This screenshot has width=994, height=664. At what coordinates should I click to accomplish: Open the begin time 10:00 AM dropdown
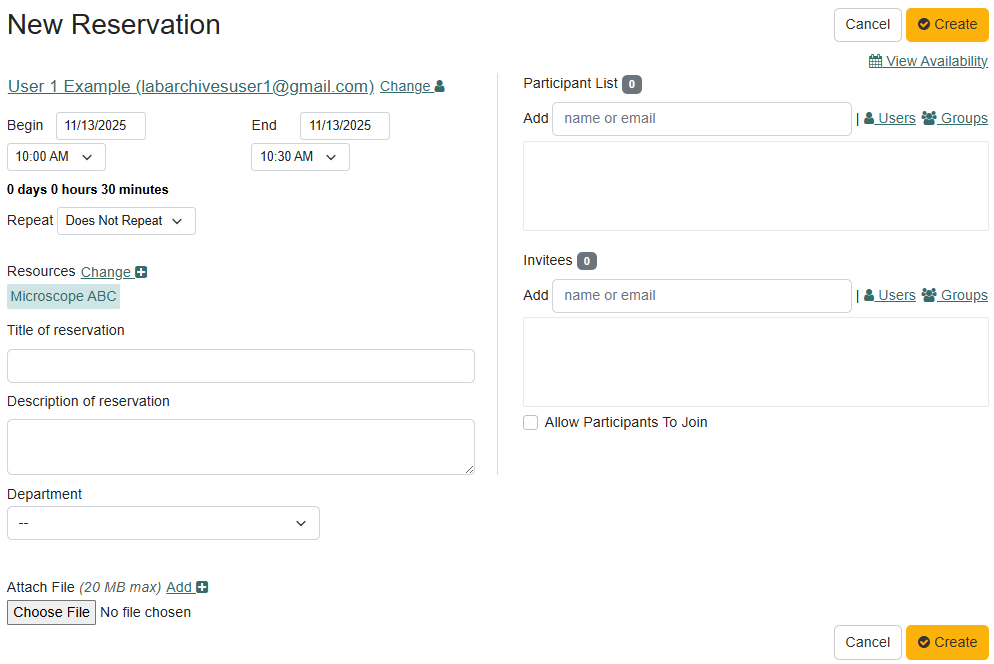pyautogui.click(x=56, y=157)
